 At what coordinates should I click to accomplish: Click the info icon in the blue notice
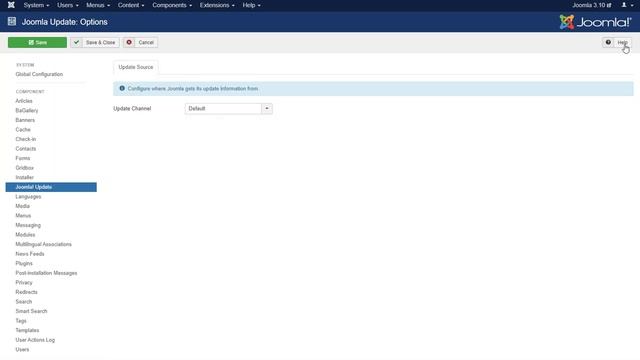click(122, 88)
